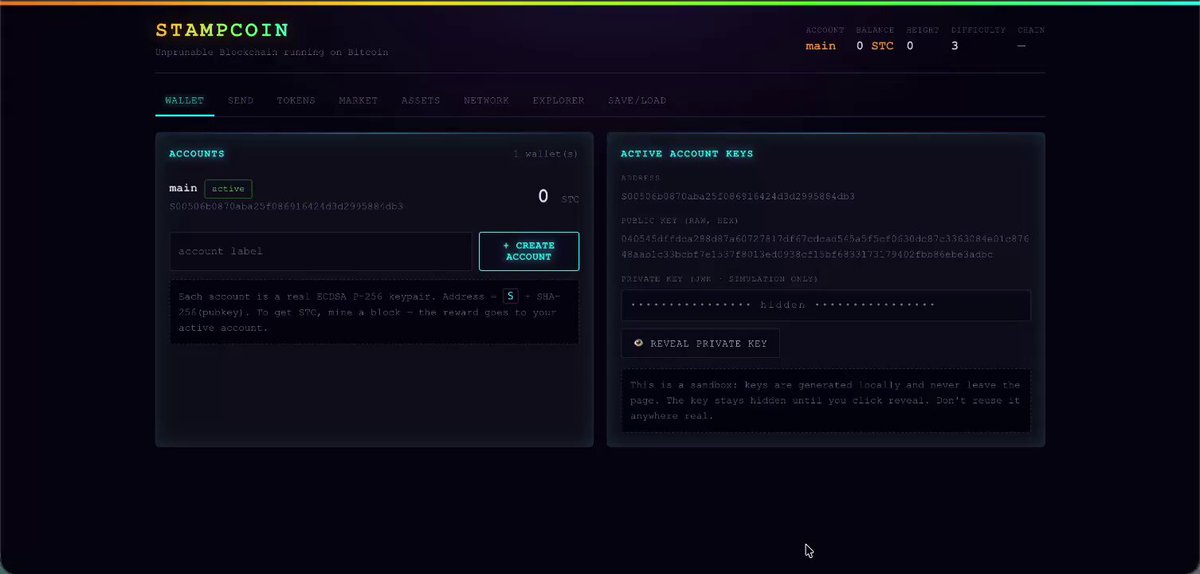Open the Save/Load tab

coord(637,101)
